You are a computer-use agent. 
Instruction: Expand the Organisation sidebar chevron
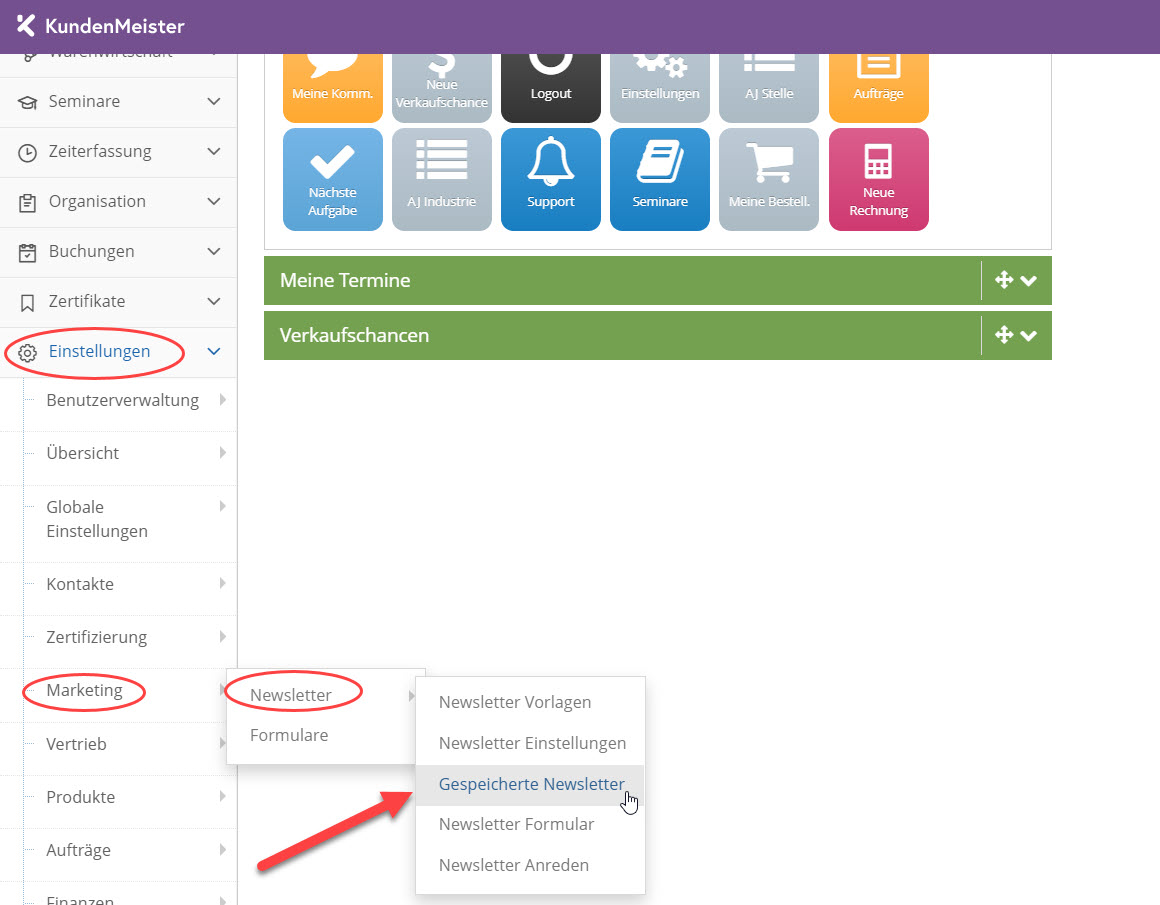214,201
